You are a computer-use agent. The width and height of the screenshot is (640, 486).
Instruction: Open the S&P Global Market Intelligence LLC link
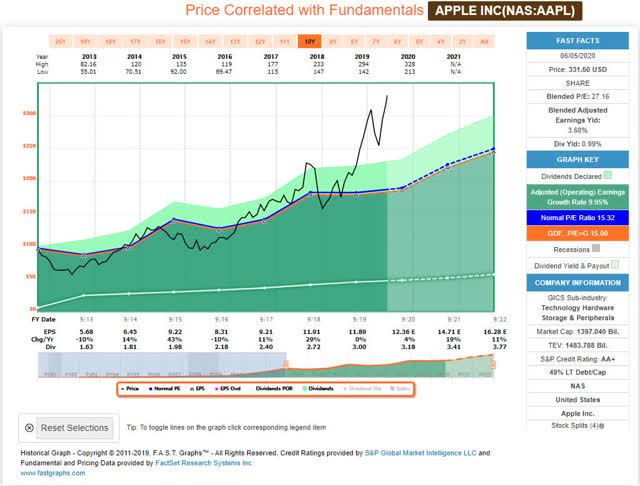pos(420,453)
